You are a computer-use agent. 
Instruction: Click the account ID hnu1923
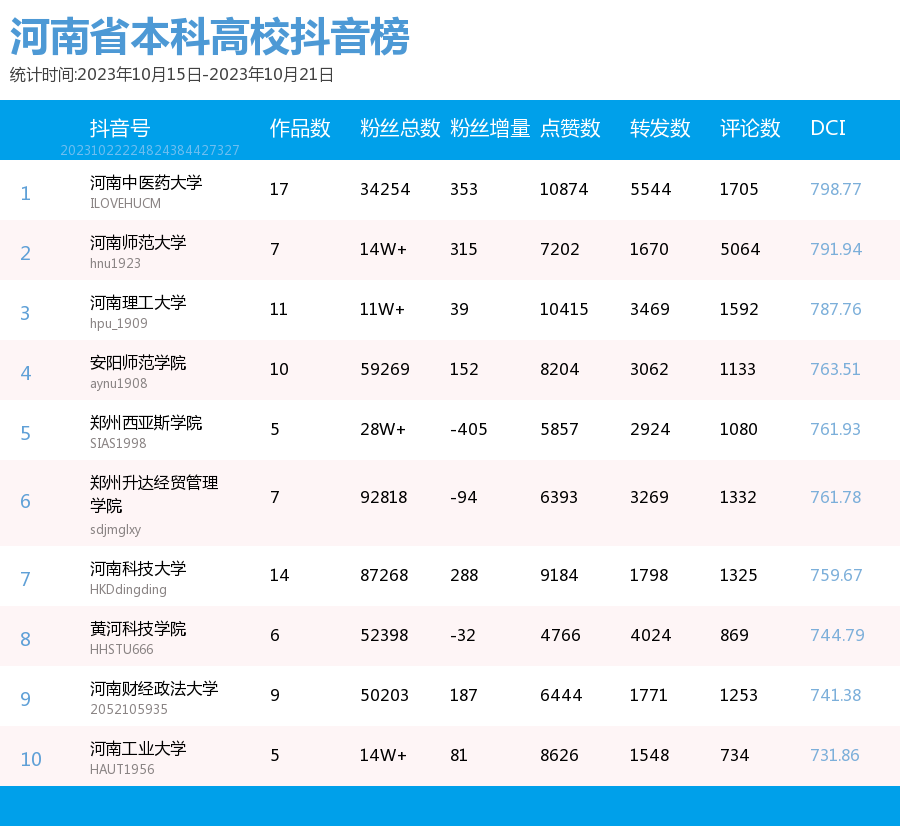pos(115,263)
